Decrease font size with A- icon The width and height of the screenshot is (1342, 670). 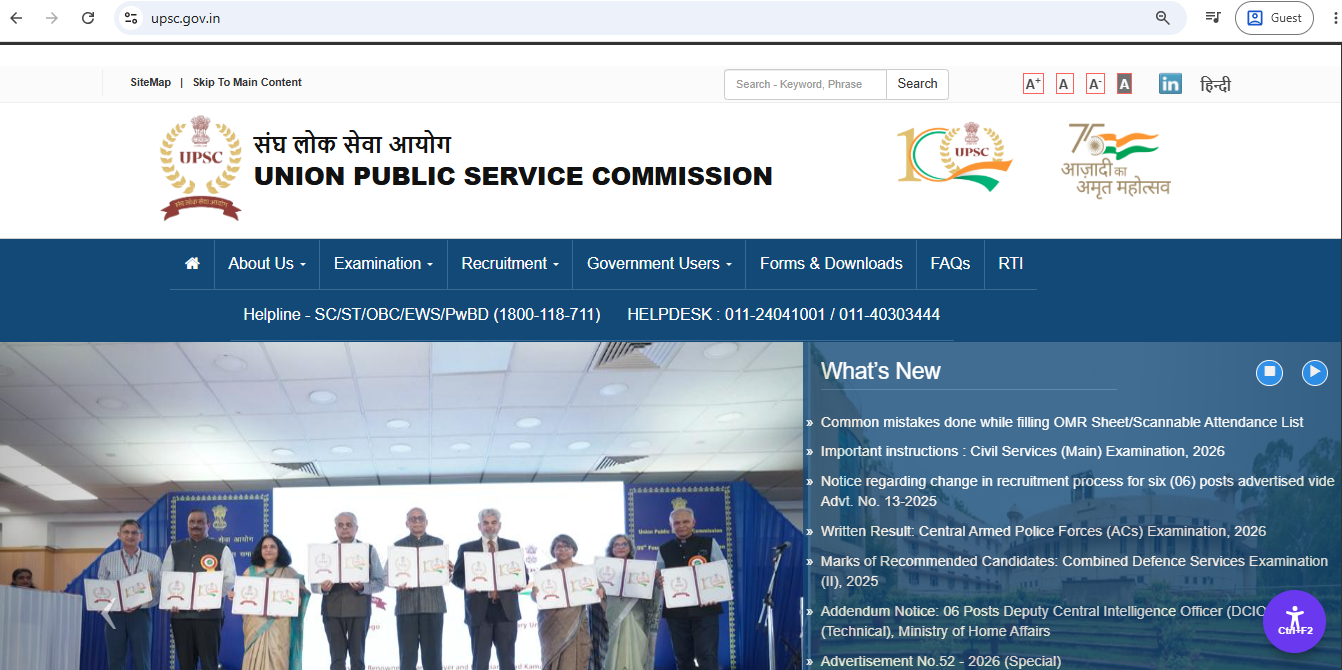coord(1095,84)
